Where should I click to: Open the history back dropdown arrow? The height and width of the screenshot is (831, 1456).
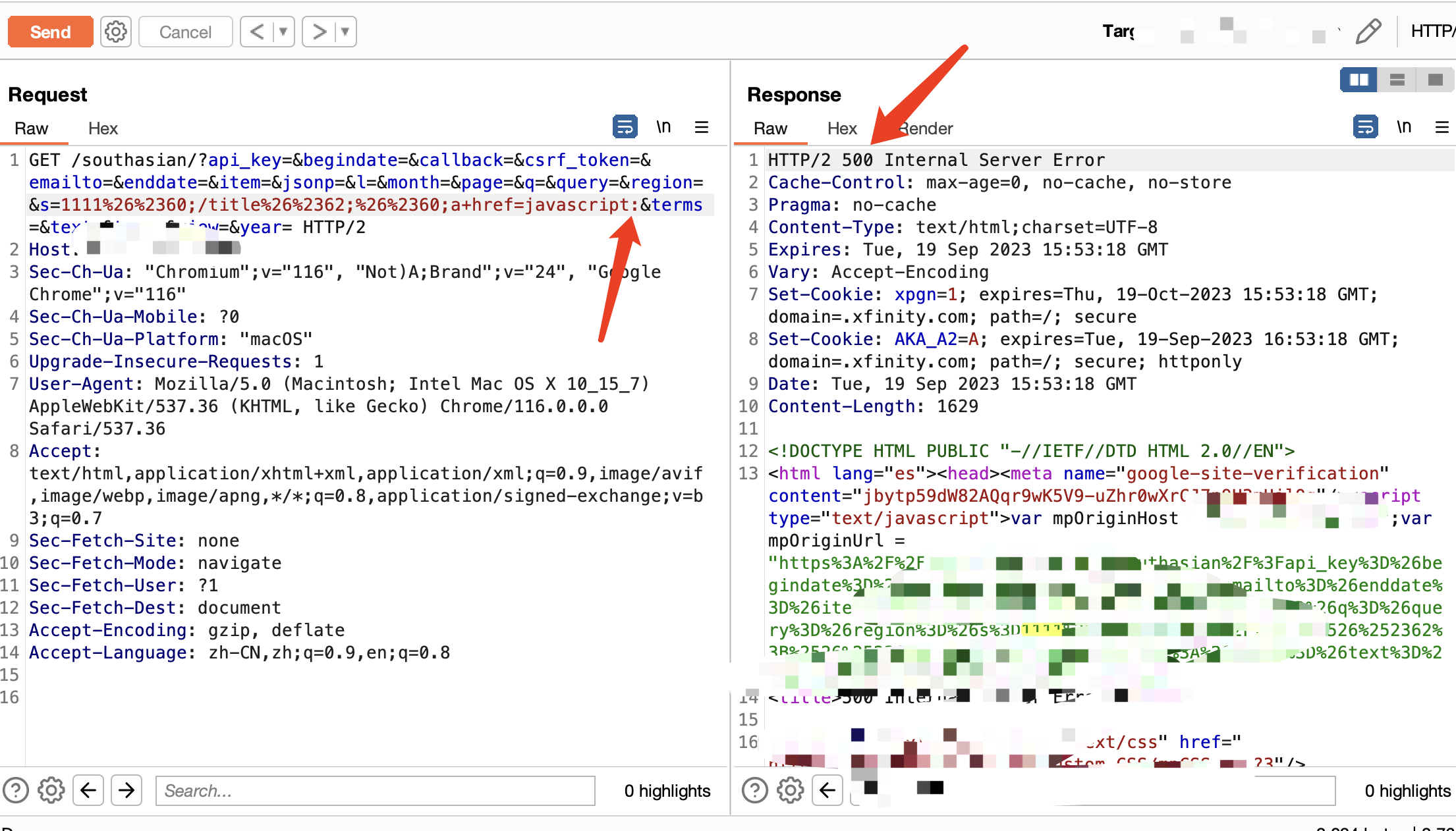283,32
